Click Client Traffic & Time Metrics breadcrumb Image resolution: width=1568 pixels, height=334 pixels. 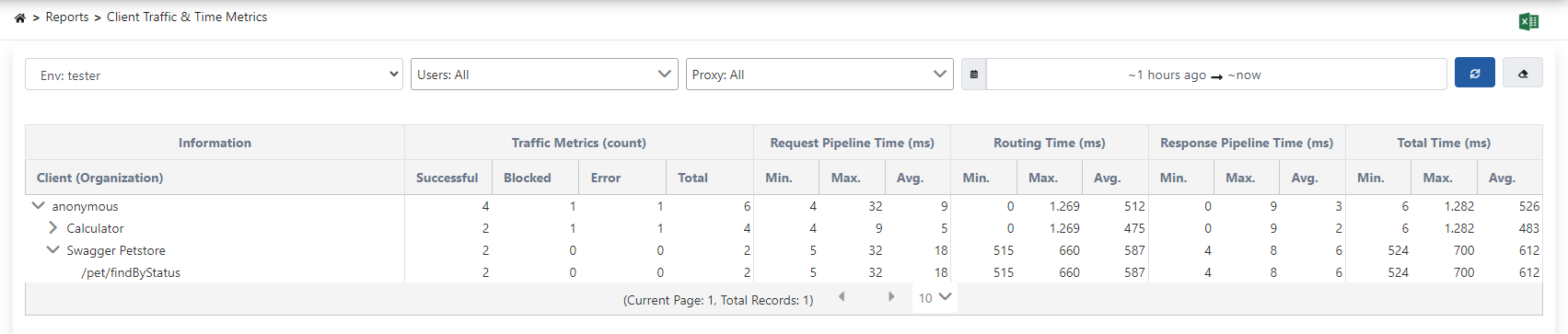187,17
